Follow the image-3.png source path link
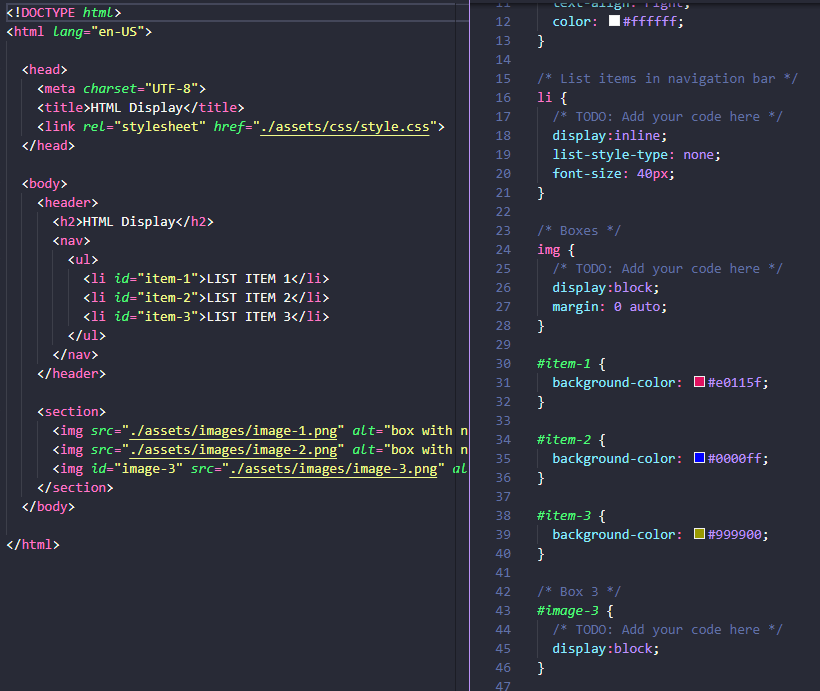 tap(333, 469)
